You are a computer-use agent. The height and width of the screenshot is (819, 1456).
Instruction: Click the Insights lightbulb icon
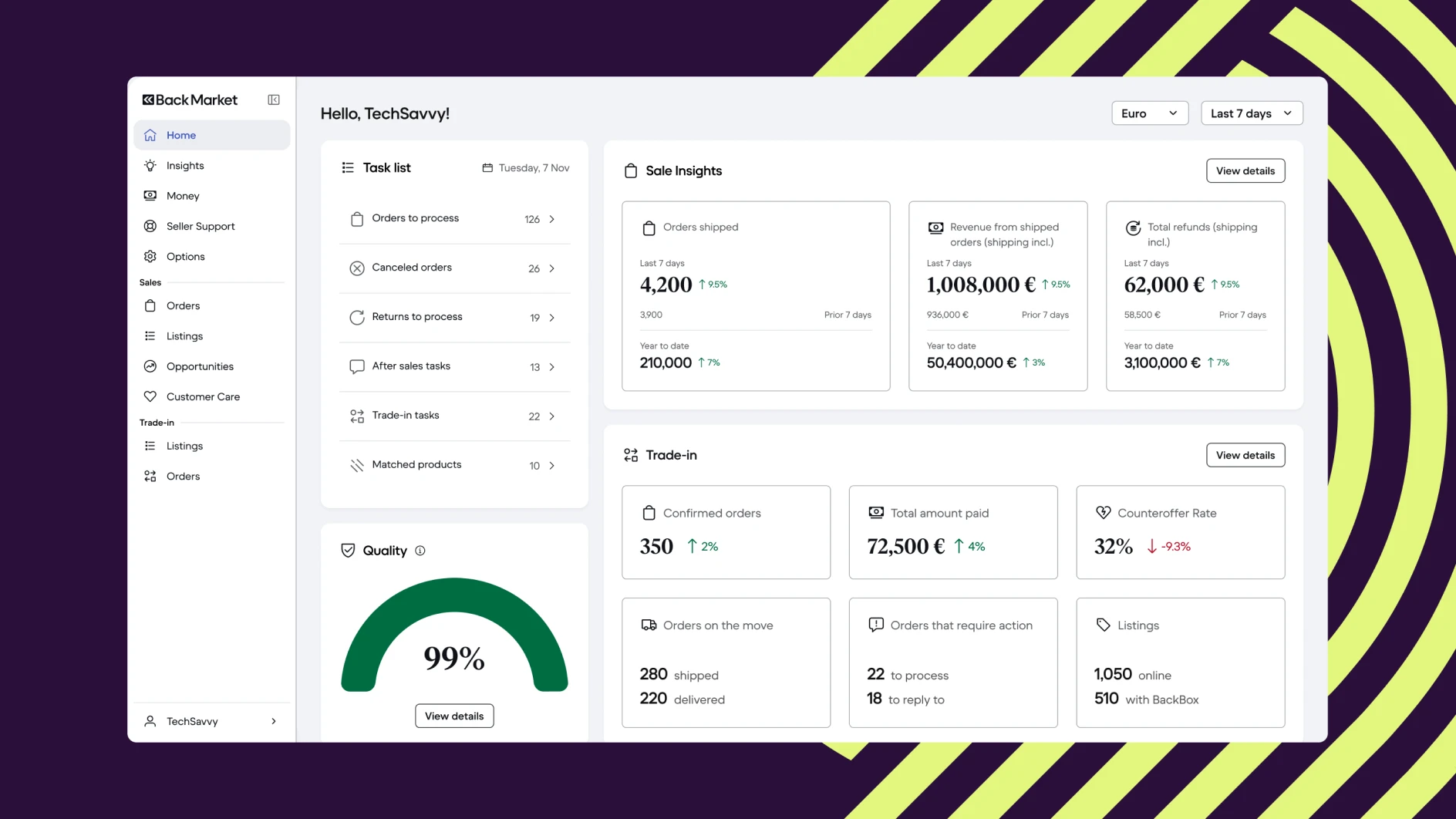click(150, 166)
